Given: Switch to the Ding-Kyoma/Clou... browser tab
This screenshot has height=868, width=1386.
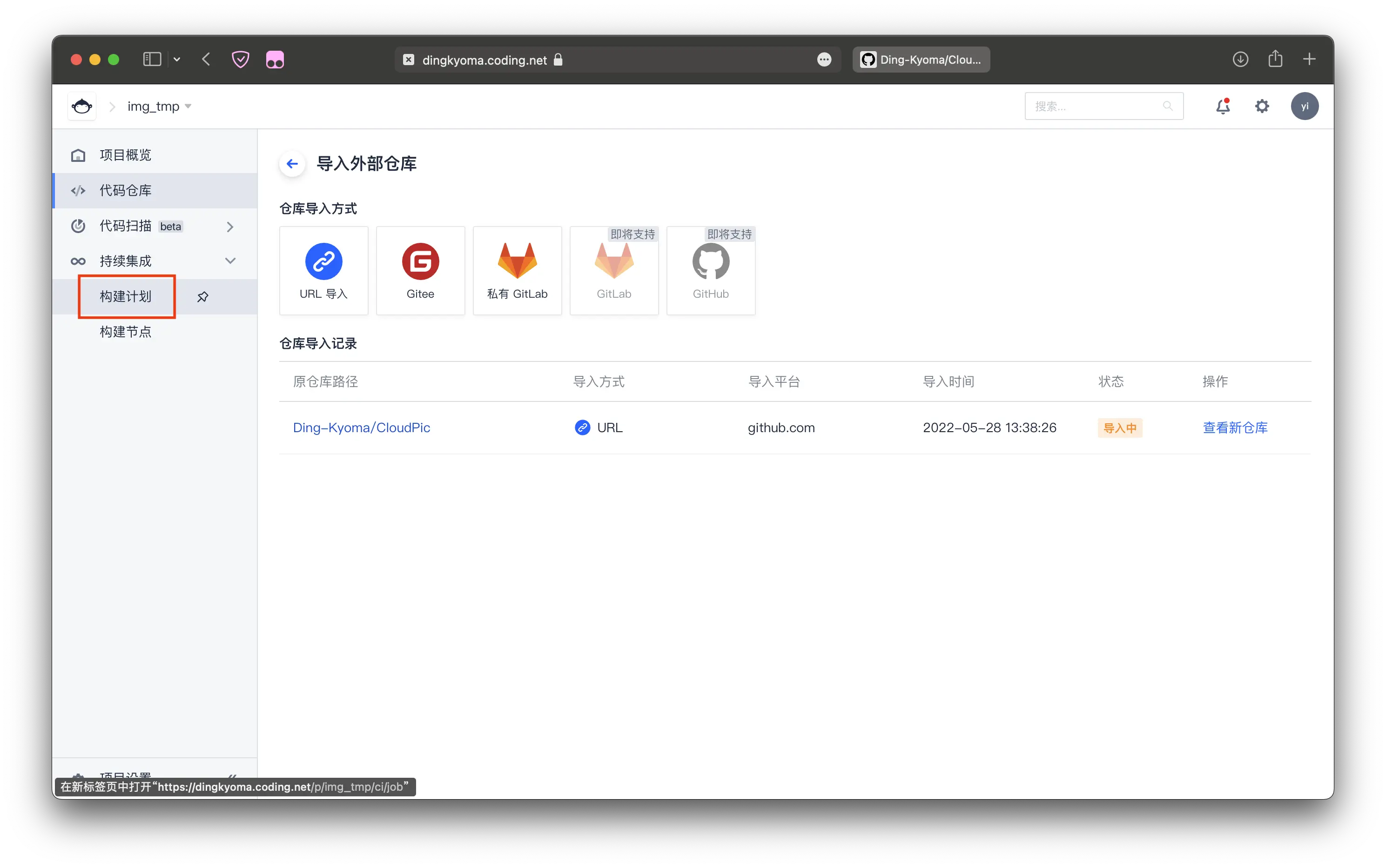Looking at the screenshot, I should pyautogui.click(x=921, y=60).
